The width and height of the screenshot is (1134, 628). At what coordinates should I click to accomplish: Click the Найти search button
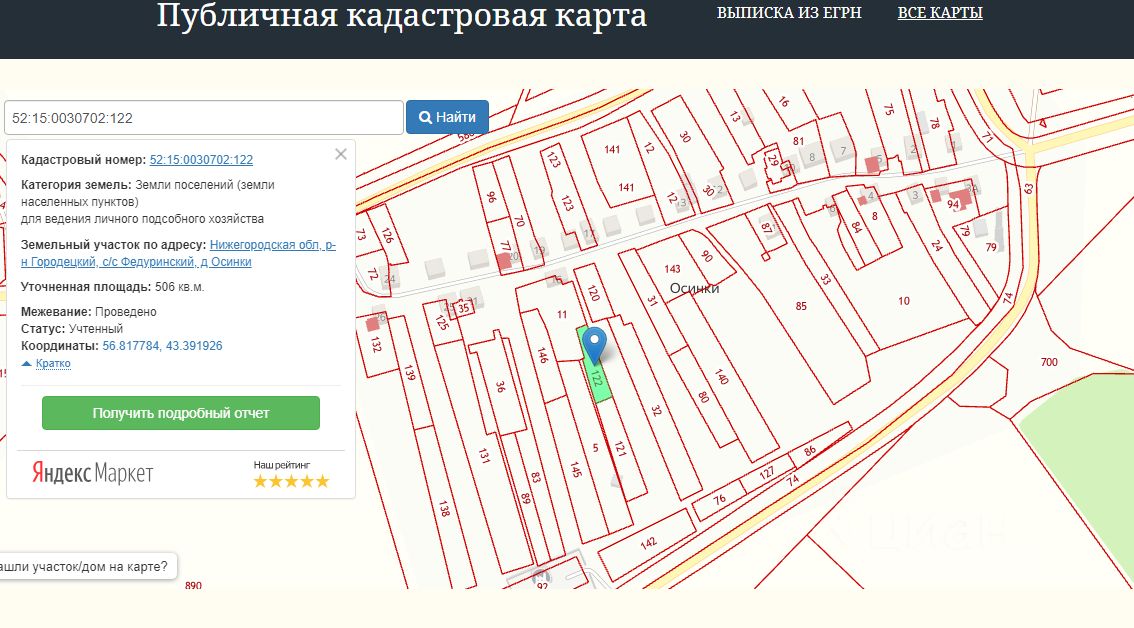pos(447,117)
